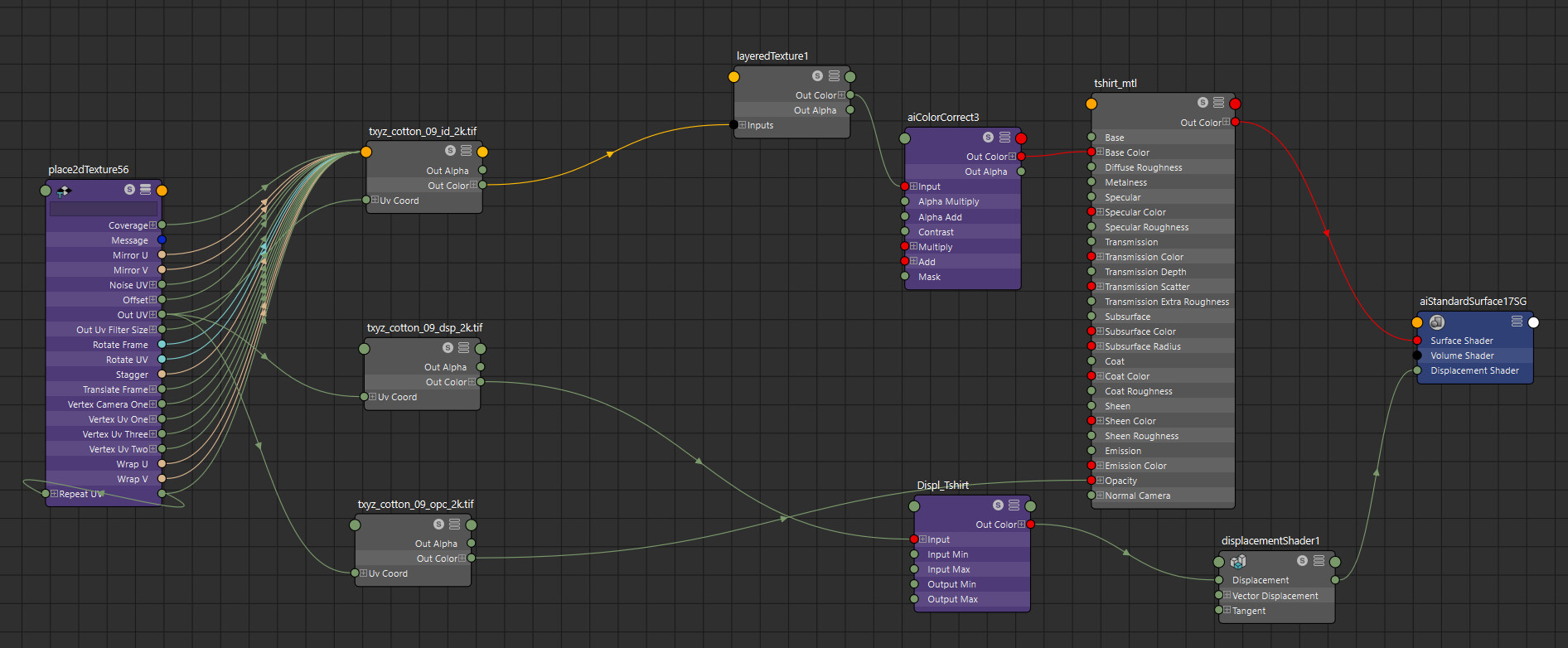Select the layeredTexture1 node title
This screenshot has width=1568, height=648.
click(x=772, y=56)
